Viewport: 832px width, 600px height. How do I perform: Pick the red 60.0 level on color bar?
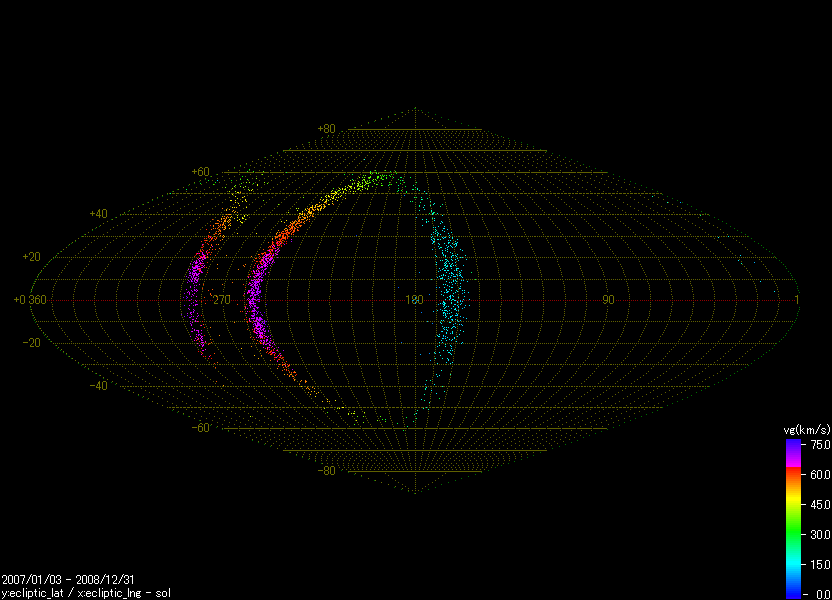tap(793, 474)
